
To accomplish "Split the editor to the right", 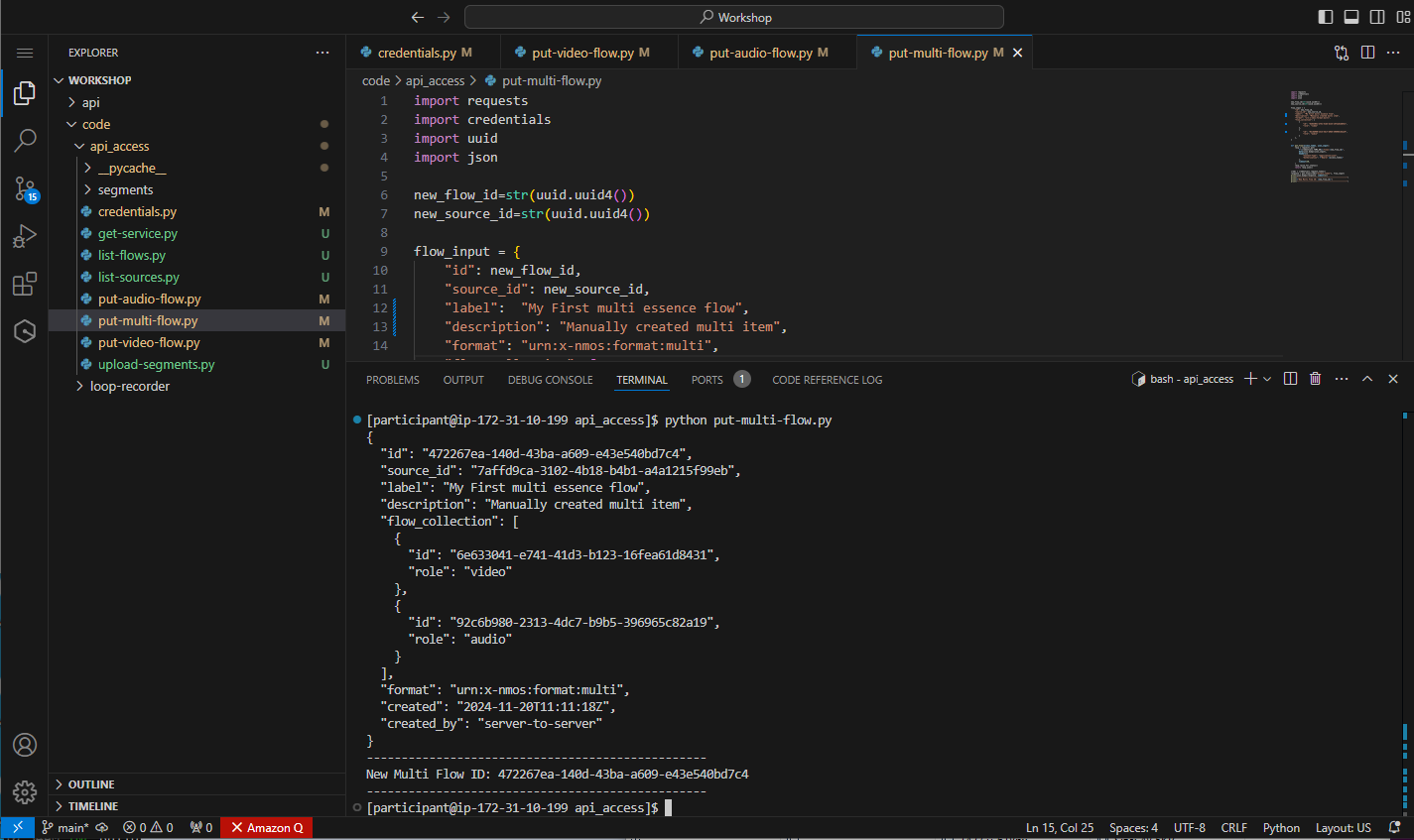I will pyautogui.click(x=1367, y=53).
